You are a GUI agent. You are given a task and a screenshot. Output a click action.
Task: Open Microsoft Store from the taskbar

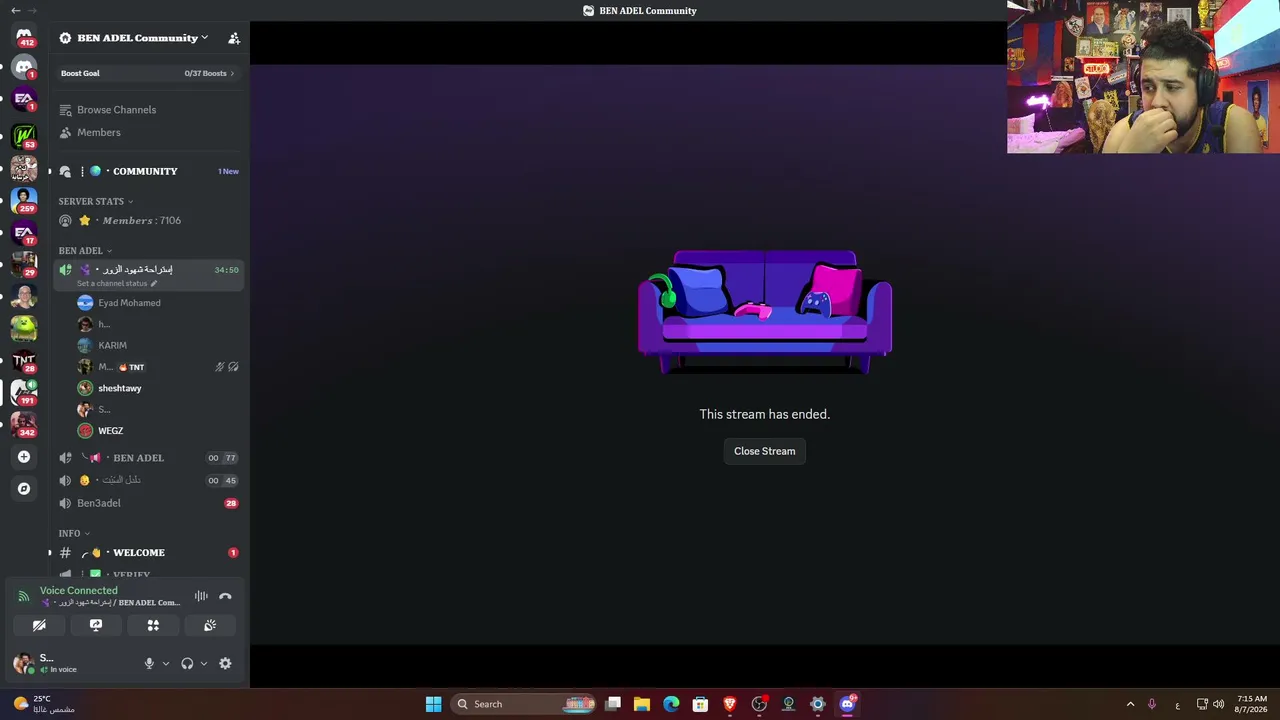(700, 704)
